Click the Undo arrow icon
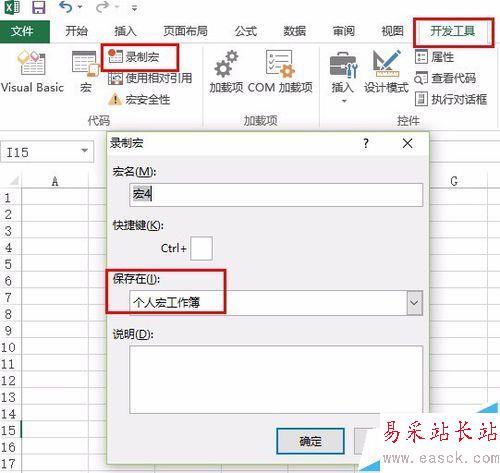The height and width of the screenshot is (473, 500). [x=65, y=7]
